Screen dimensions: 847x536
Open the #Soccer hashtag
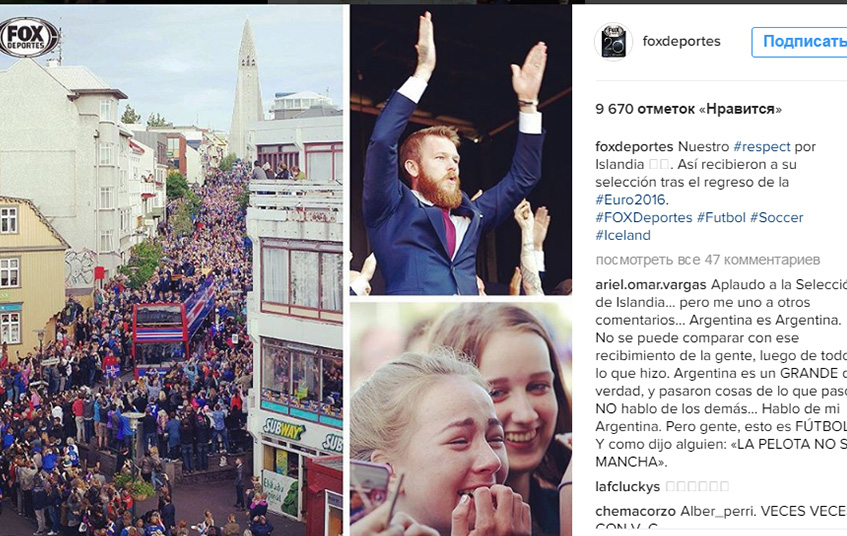776,218
